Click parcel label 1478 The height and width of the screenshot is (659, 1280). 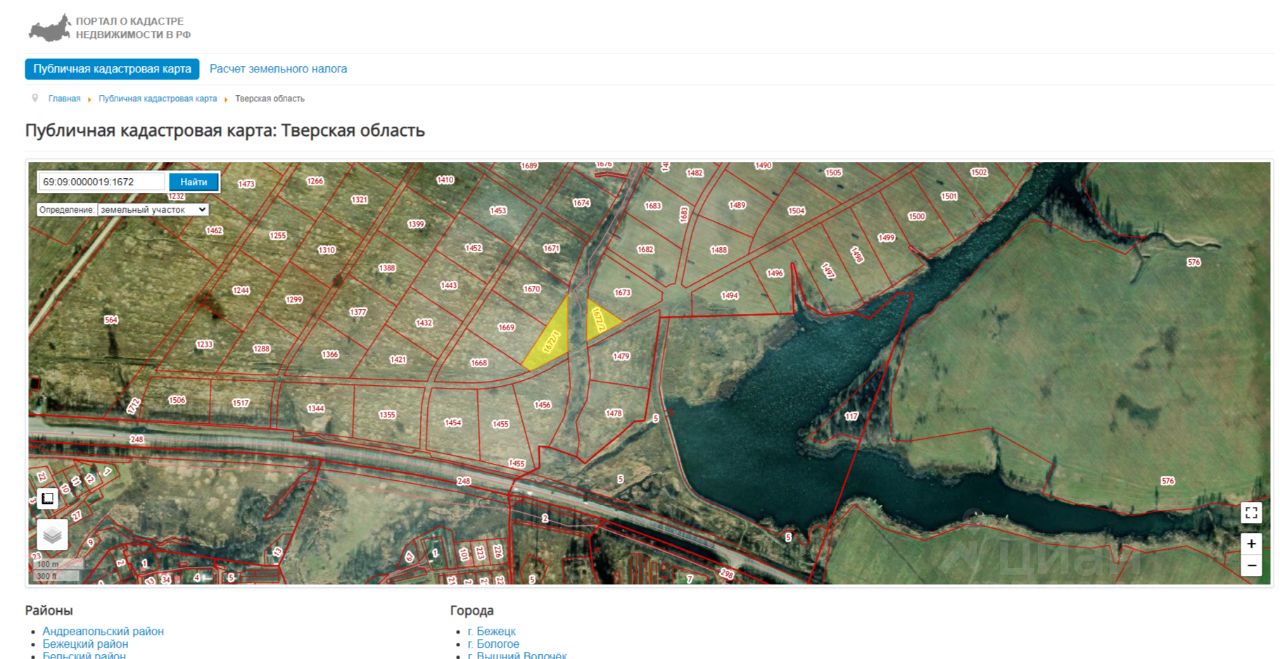(614, 414)
